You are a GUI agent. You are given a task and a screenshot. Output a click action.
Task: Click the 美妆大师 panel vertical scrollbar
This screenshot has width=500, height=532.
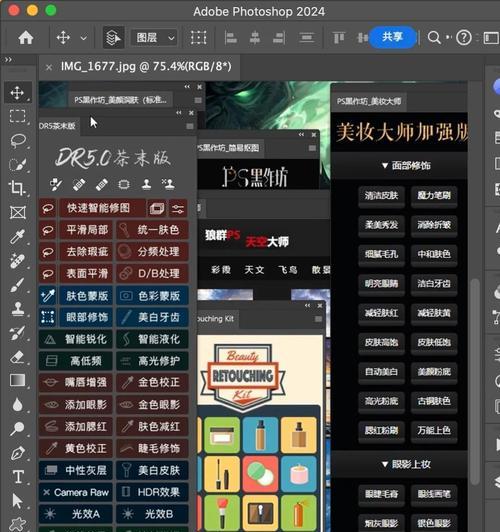[x=476, y=382]
